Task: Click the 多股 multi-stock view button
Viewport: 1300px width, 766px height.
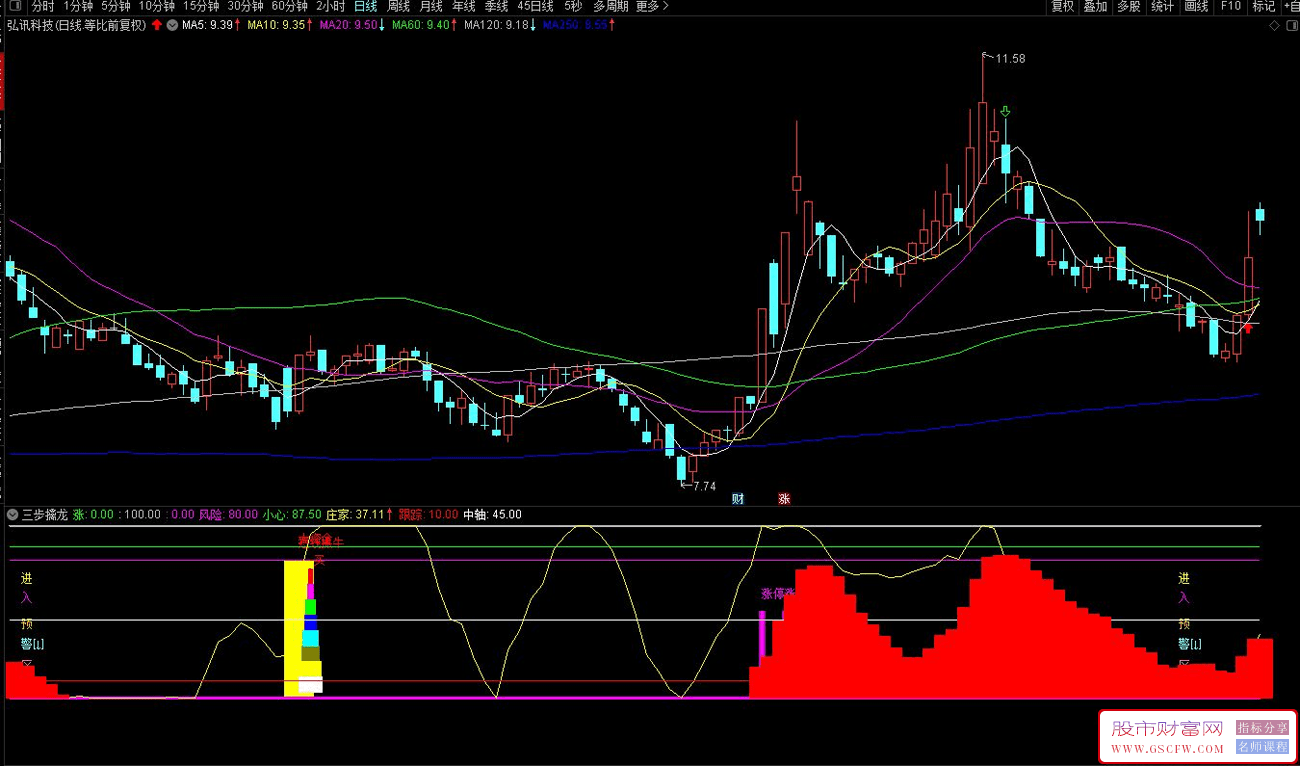Action: 1128,6
